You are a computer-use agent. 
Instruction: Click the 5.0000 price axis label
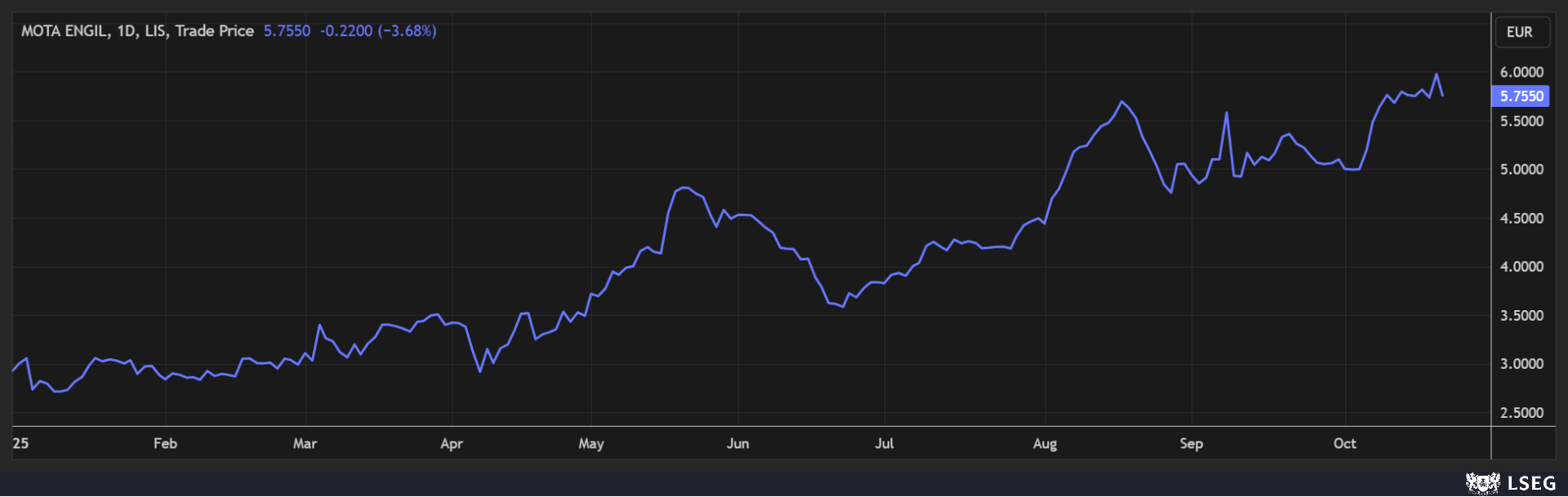(x=1521, y=170)
